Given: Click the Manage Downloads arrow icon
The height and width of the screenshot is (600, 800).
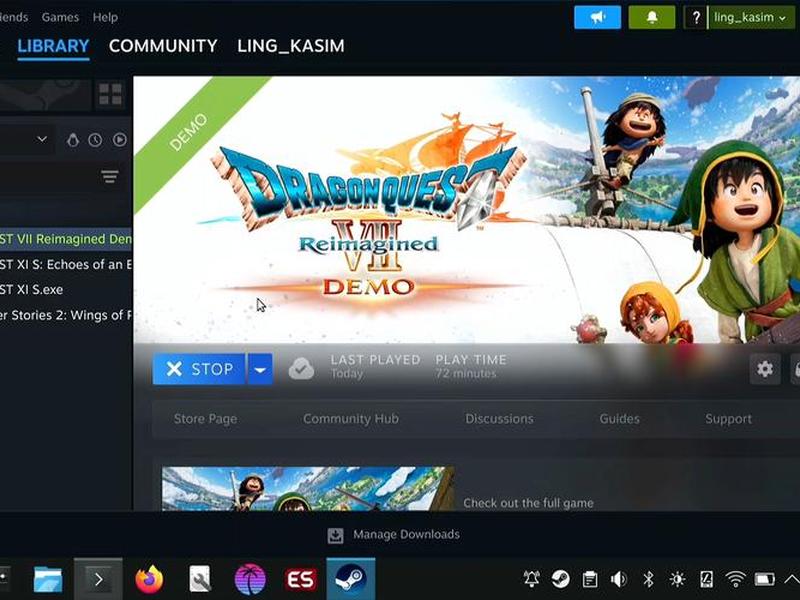Looking at the screenshot, I should point(335,535).
